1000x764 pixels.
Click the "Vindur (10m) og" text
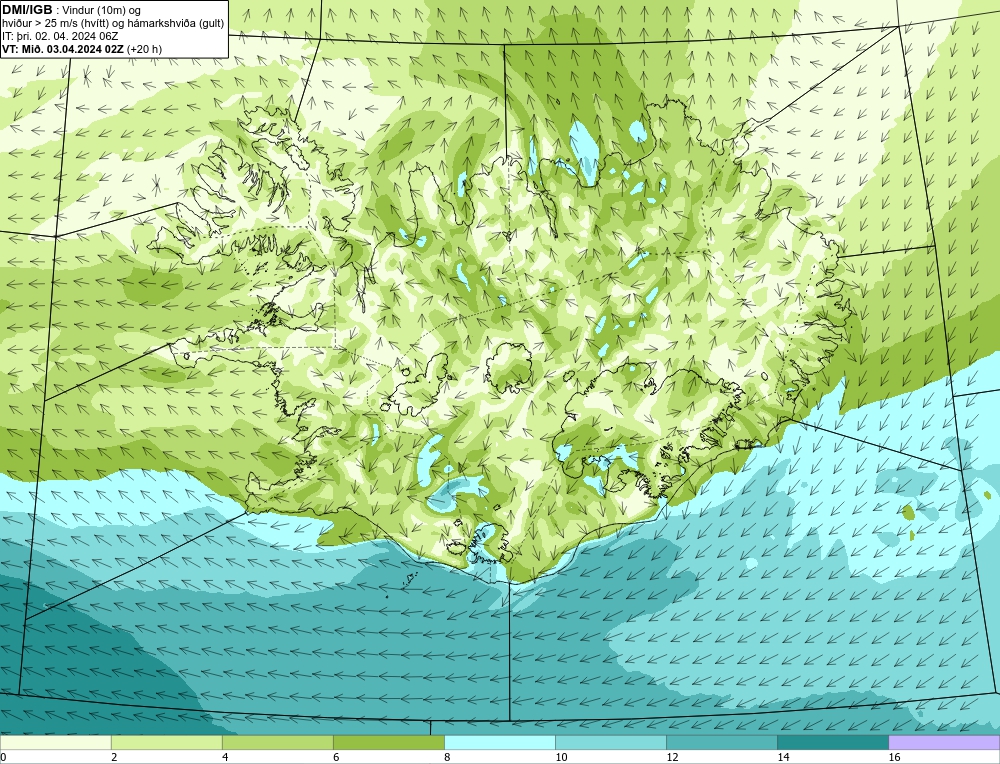pos(102,10)
